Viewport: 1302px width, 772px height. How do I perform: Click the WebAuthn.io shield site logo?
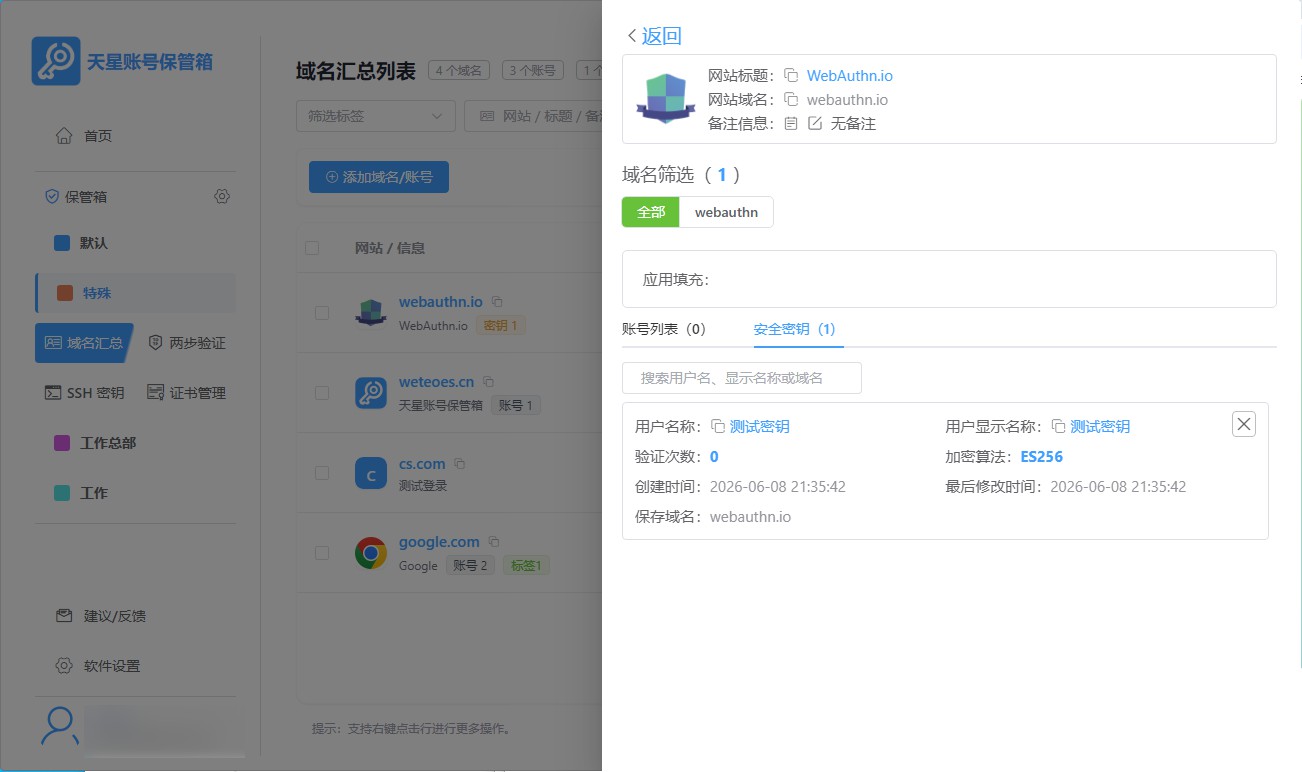click(x=666, y=99)
